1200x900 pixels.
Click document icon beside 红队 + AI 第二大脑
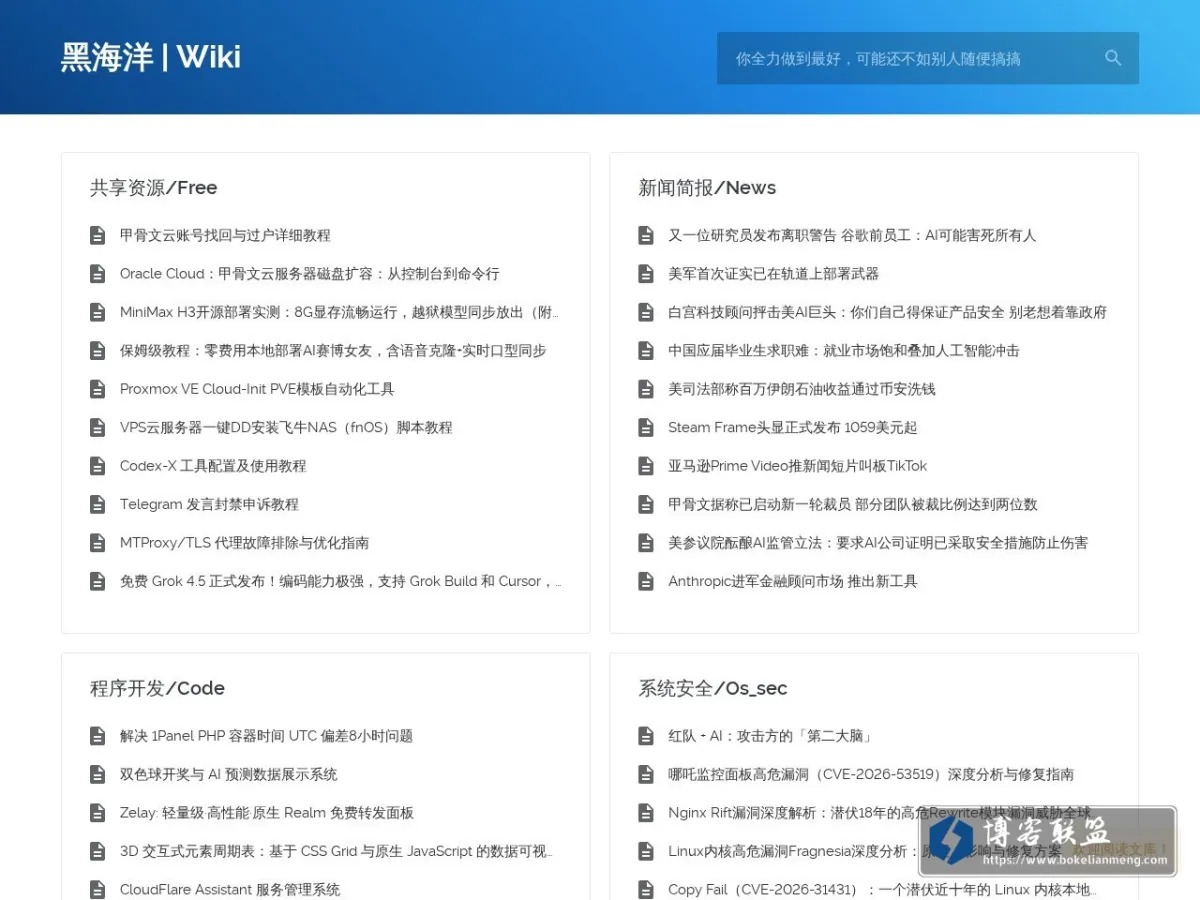tap(646, 736)
